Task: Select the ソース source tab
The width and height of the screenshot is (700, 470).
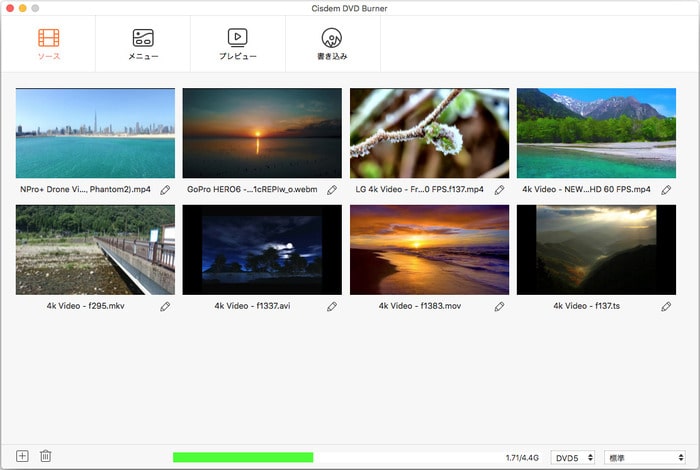Action: pos(48,45)
